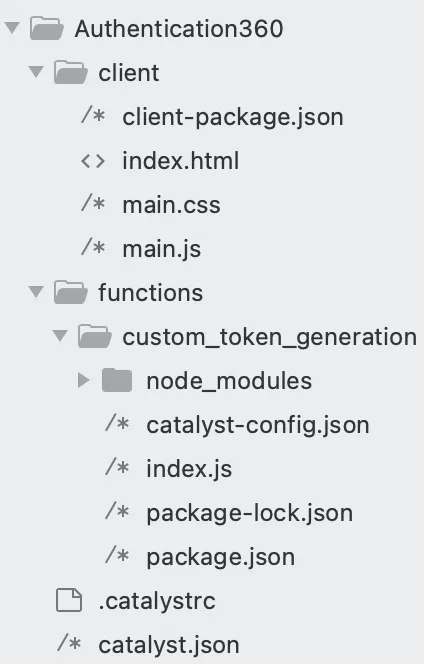Collapse custom_token_generation folder arrow

coord(60,336)
